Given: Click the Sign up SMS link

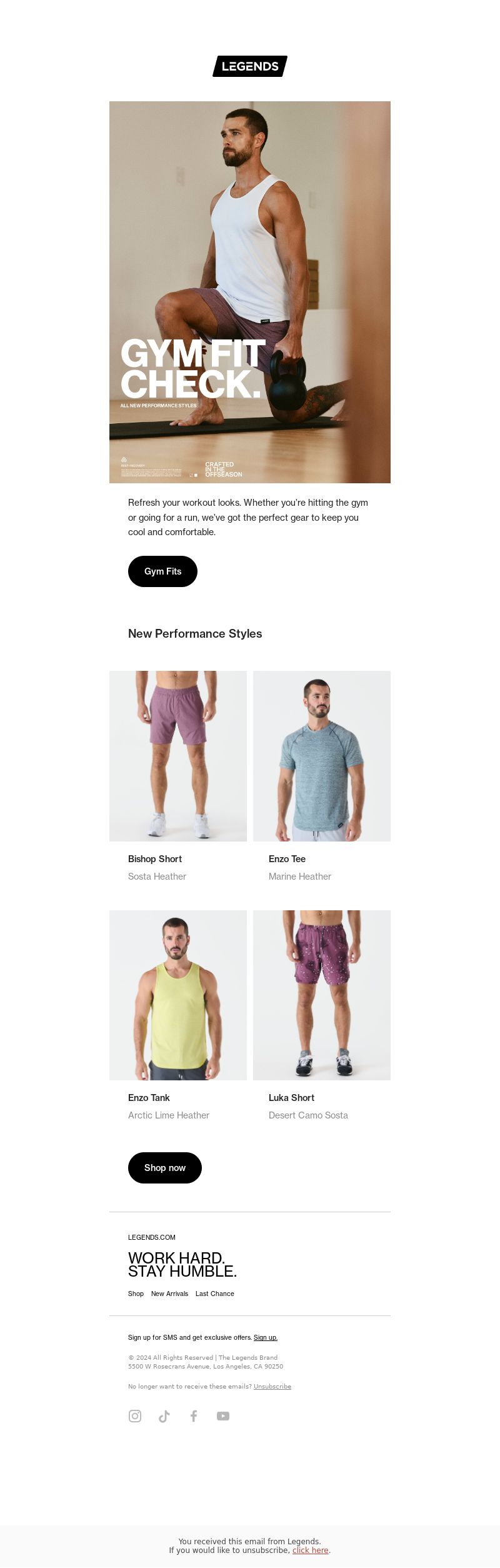Looking at the screenshot, I should point(266,1337).
